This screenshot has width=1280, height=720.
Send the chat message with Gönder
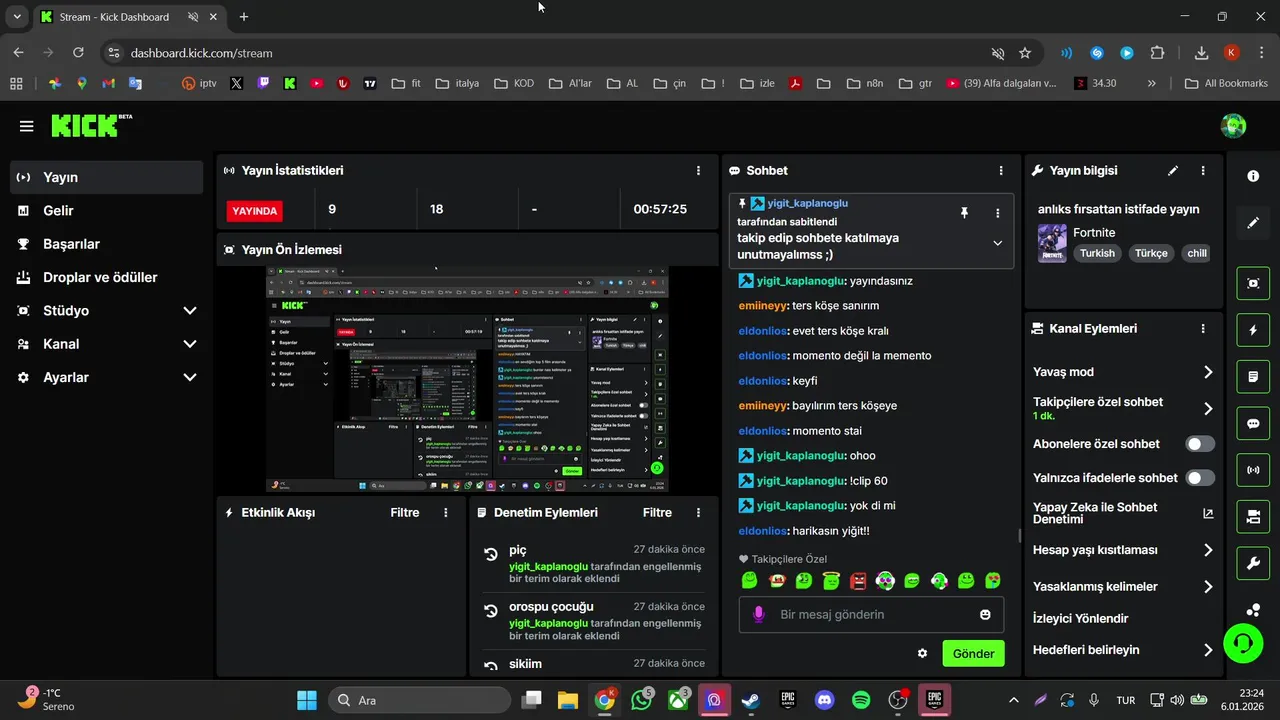(973, 653)
